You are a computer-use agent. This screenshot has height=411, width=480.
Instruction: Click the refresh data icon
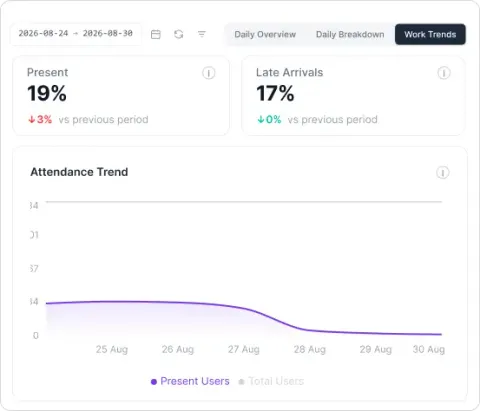click(x=179, y=34)
